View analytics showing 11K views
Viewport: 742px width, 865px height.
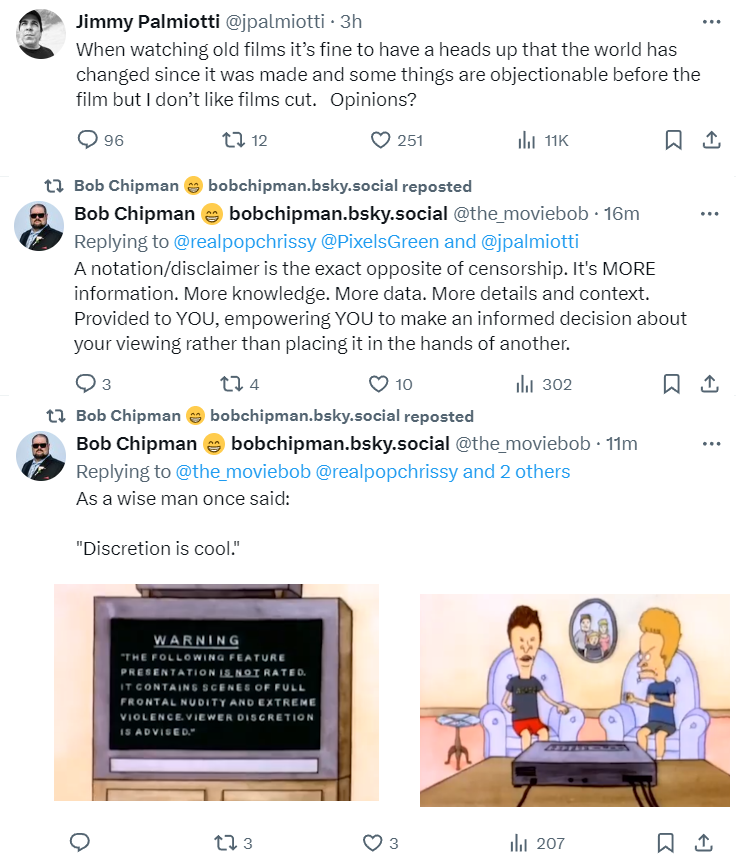[543, 141]
